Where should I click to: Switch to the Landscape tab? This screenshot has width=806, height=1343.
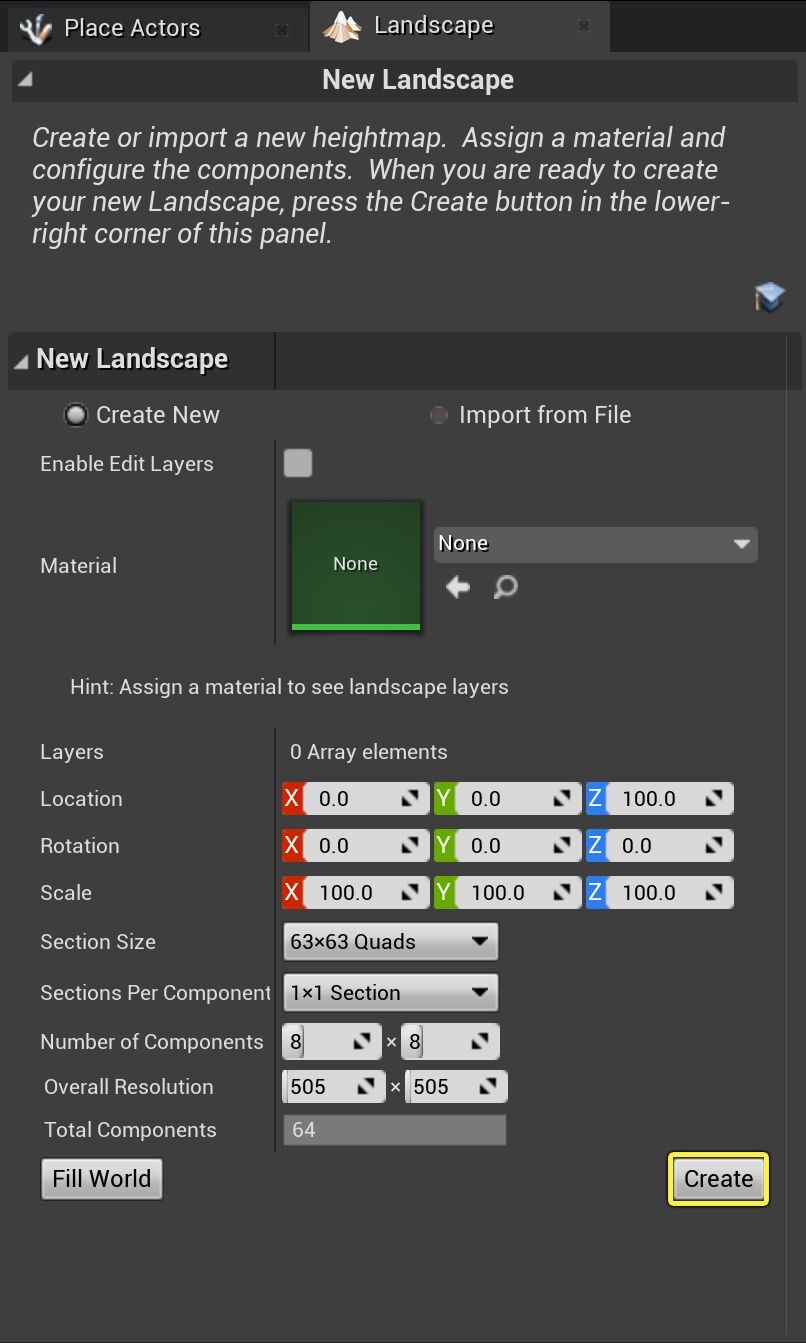click(x=433, y=26)
